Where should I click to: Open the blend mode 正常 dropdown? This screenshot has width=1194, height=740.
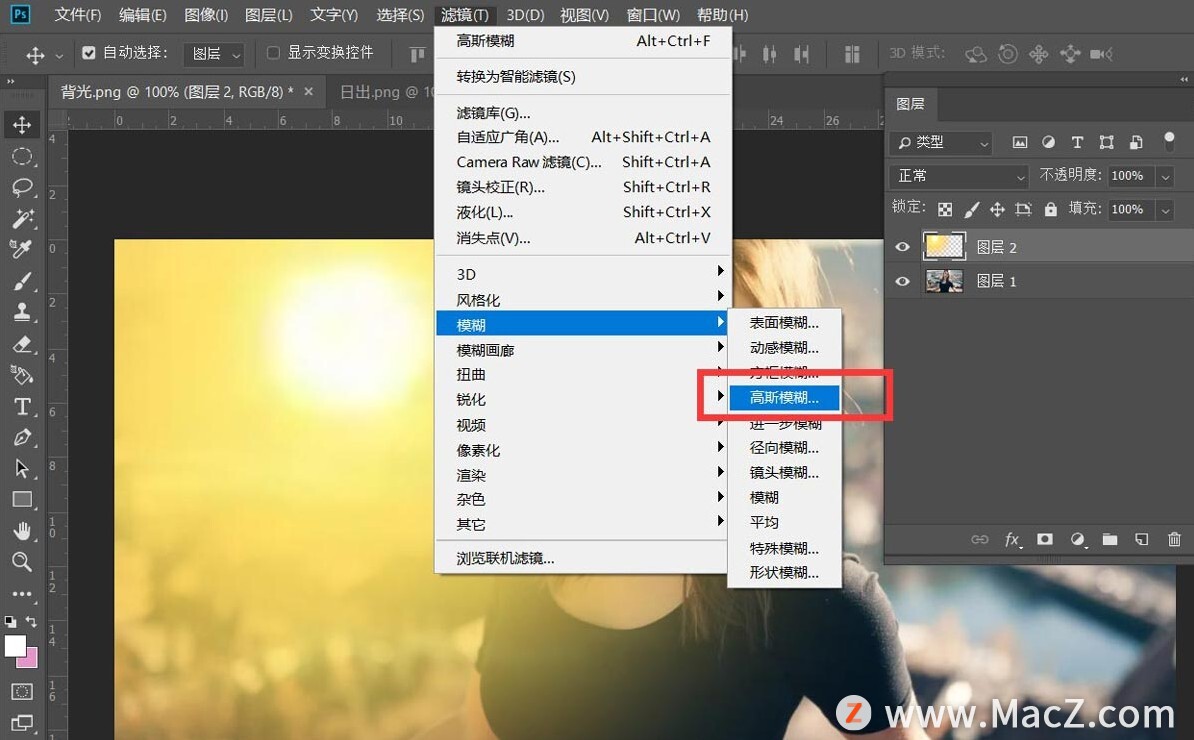[959, 176]
